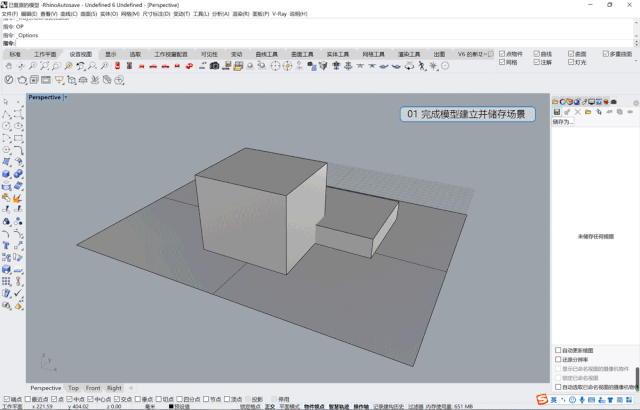640x410 pixels.
Task: Select the Pan view hand tool
Action: [9, 66]
